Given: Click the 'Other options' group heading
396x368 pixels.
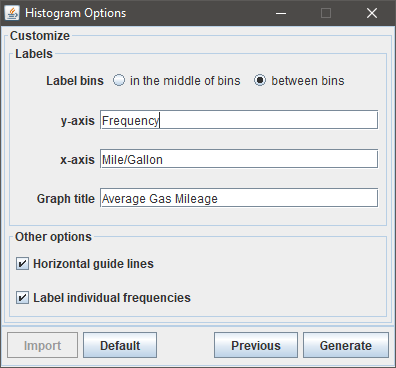Looking at the screenshot, I should pyautogui.click(x=53, y=237).
